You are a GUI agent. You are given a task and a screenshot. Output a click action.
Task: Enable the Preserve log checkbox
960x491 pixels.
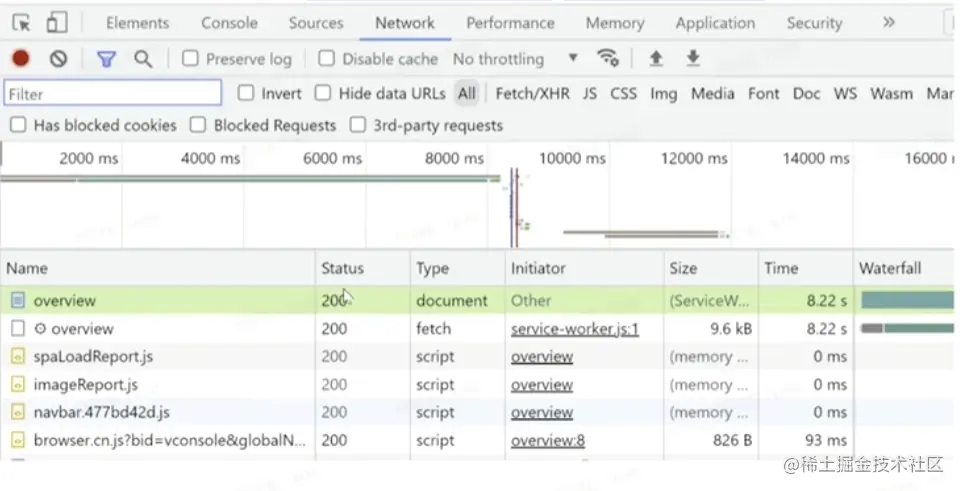(191, 59)
